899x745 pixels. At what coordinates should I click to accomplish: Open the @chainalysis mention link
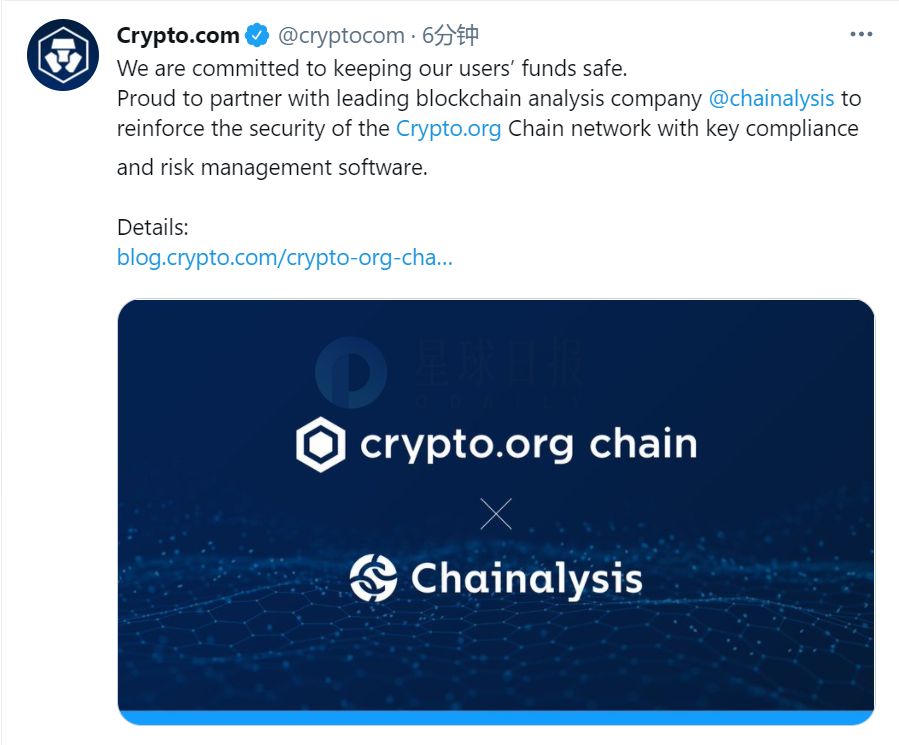coord(771,99)
